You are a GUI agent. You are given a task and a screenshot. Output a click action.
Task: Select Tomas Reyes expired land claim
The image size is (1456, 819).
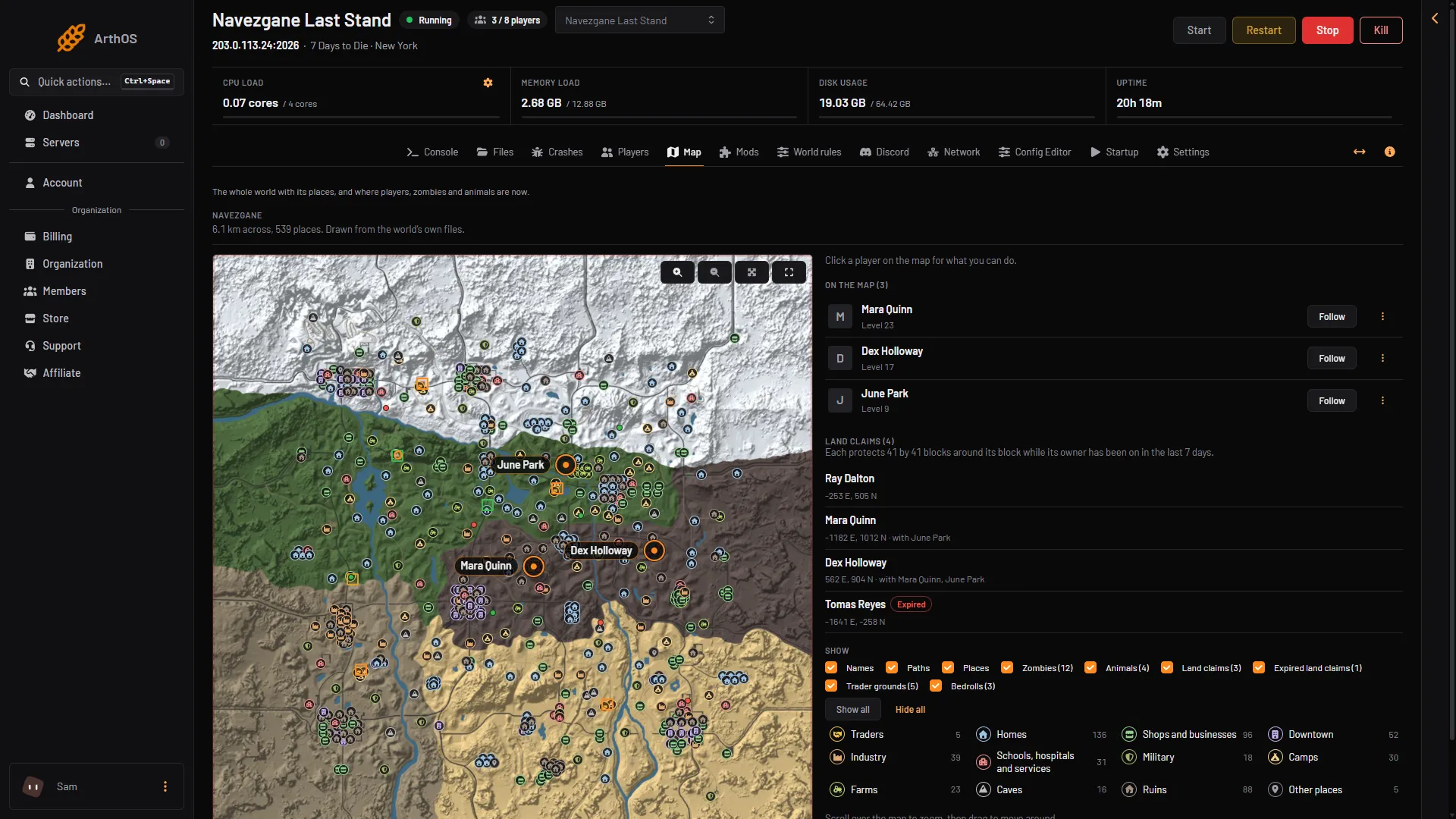tap(1113, 612)
